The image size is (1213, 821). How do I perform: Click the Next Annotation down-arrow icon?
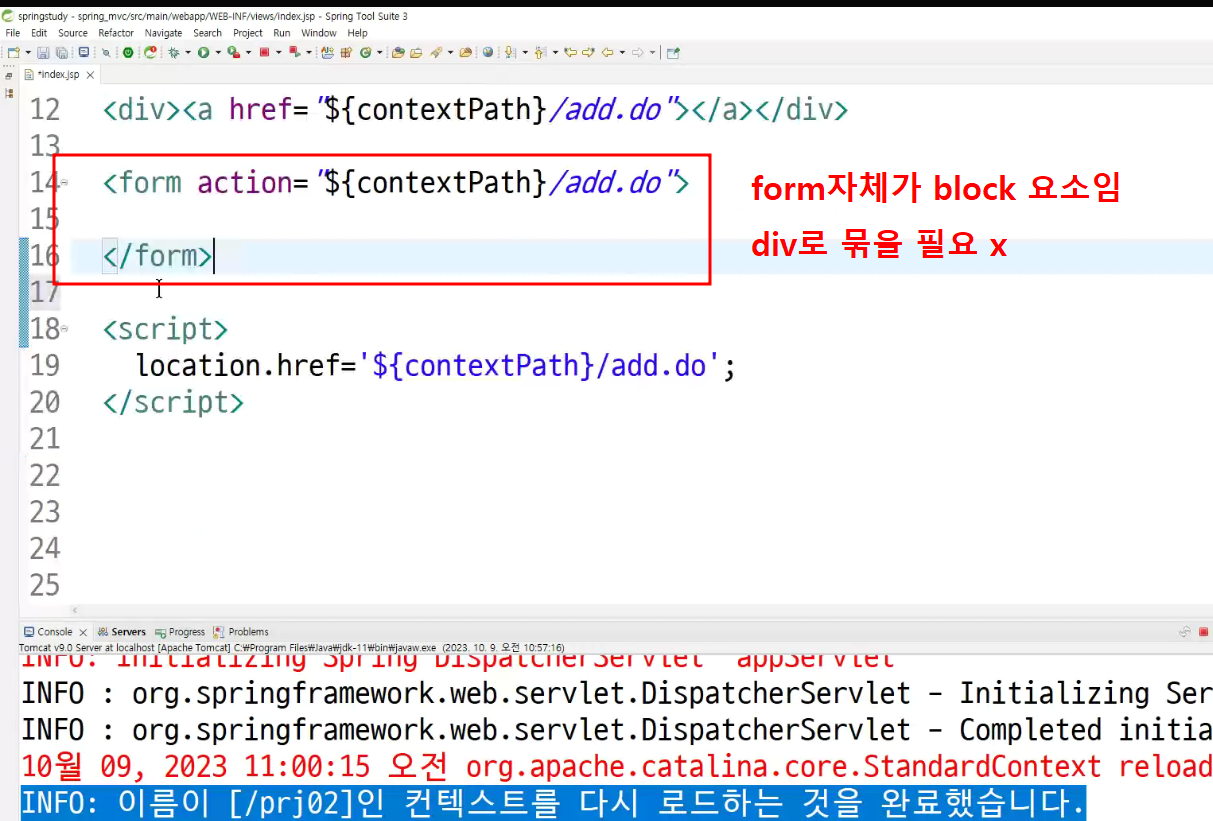coord(509,52)
